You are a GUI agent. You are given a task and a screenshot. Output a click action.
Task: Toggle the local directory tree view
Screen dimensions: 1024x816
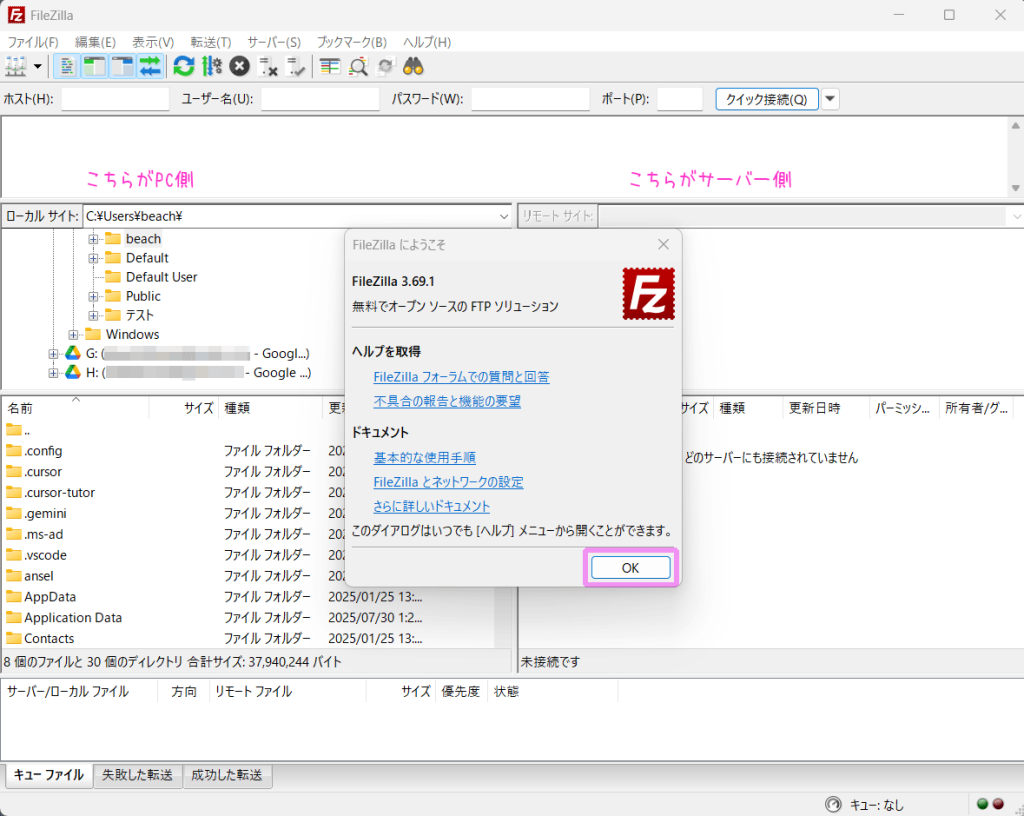point(95,67)
